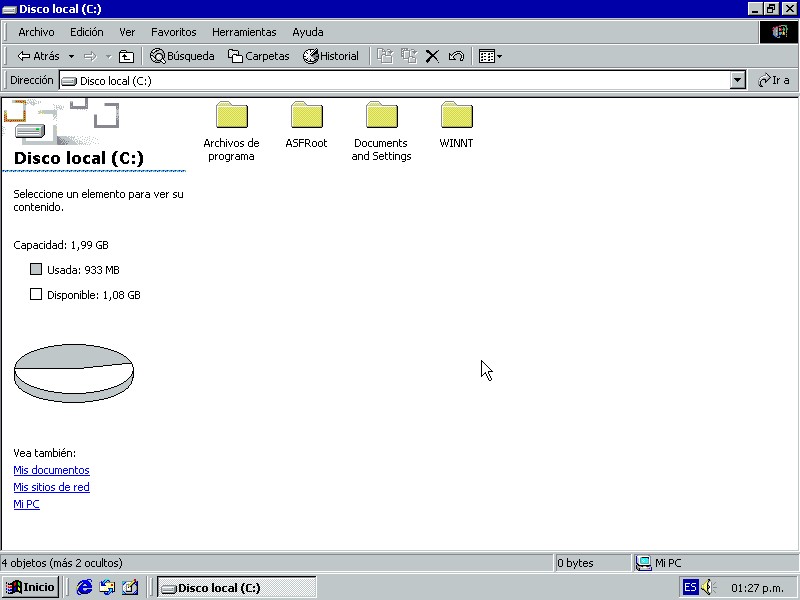Launch Internet Explorer from quick launch
The image size is (800, 600).
pyautogui.click(x=84, y=587)
